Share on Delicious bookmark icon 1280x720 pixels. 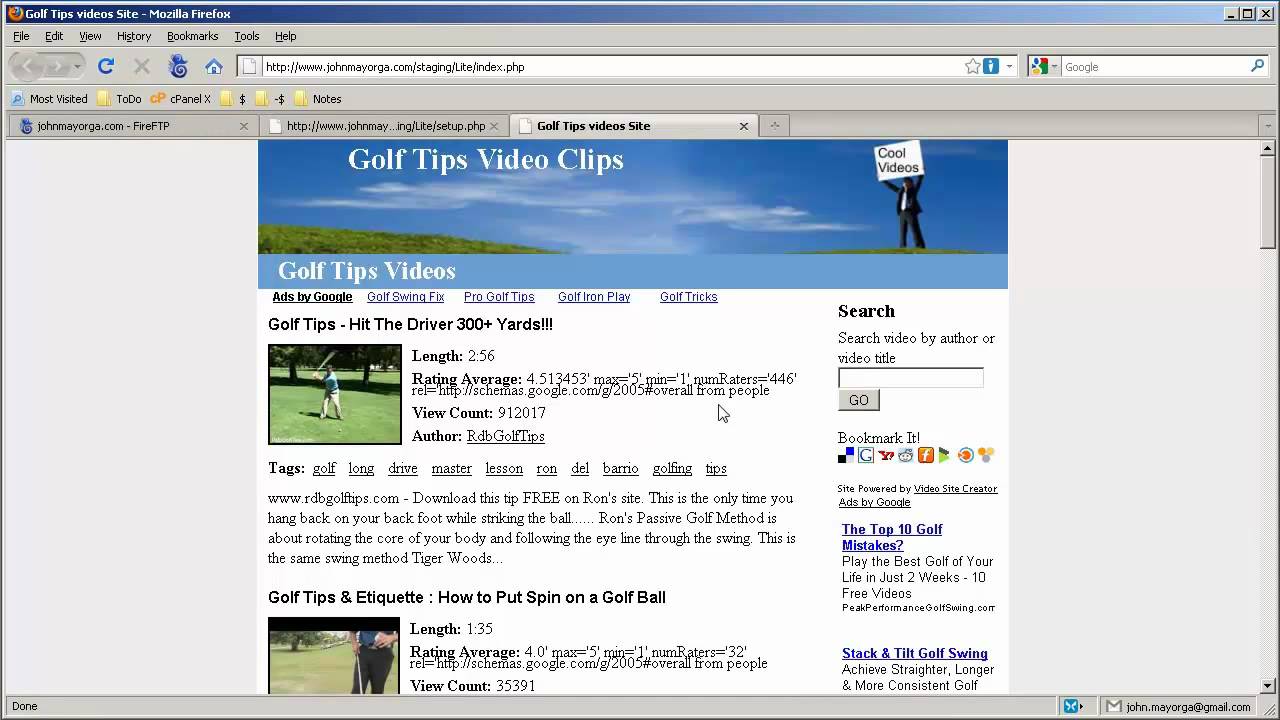pyautogui.click(x=846, y=455)
